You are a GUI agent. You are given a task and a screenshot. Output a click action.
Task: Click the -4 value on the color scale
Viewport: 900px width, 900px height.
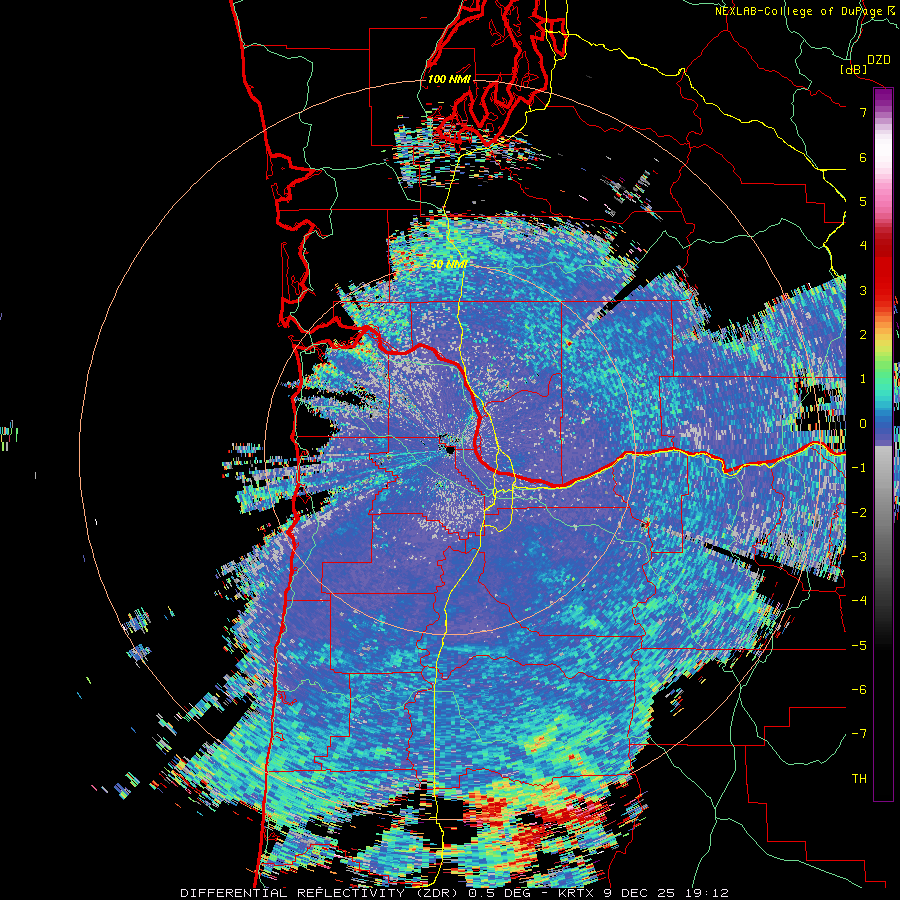(x=859, y=601)
